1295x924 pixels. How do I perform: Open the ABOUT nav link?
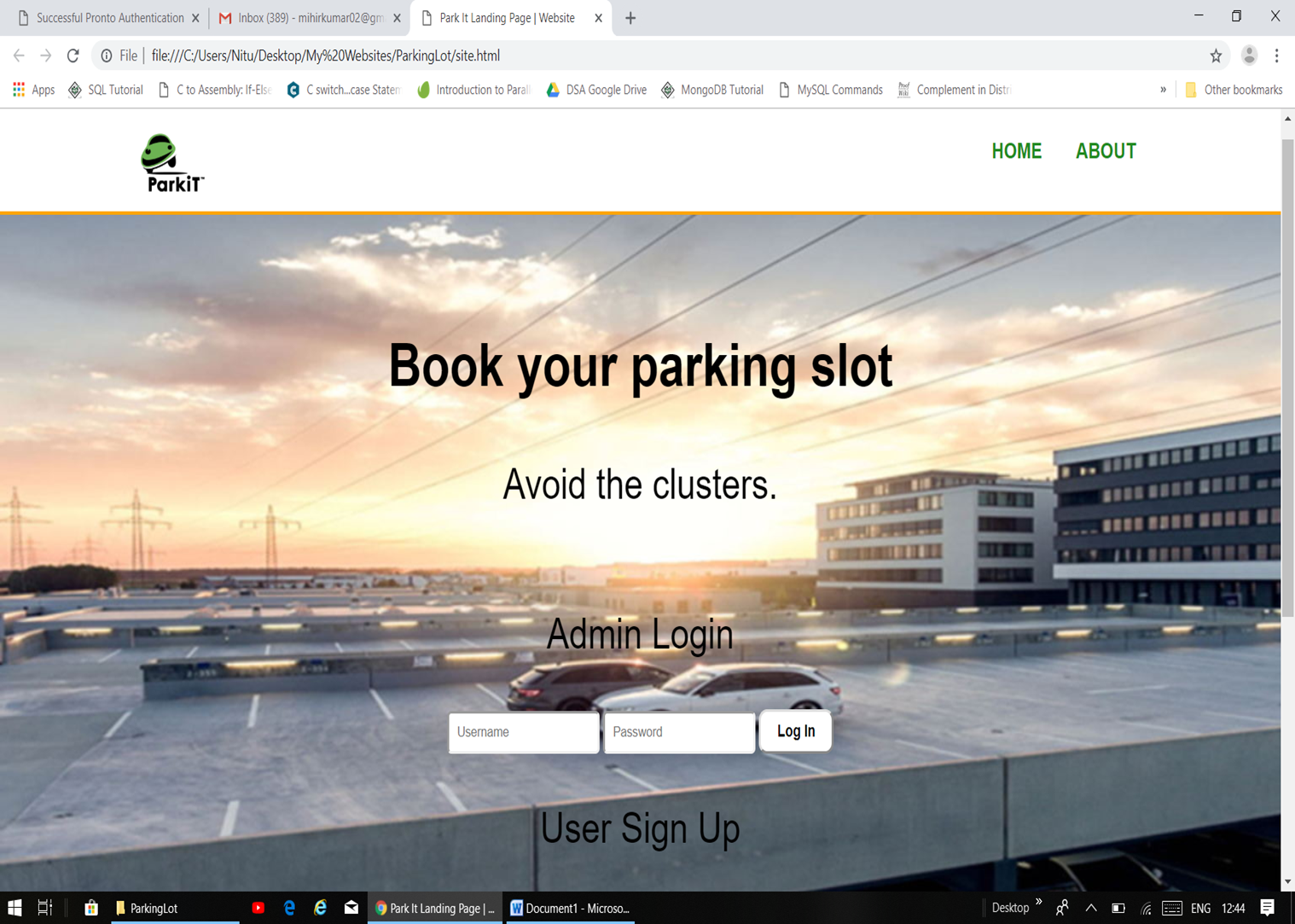click(1106, 151)
